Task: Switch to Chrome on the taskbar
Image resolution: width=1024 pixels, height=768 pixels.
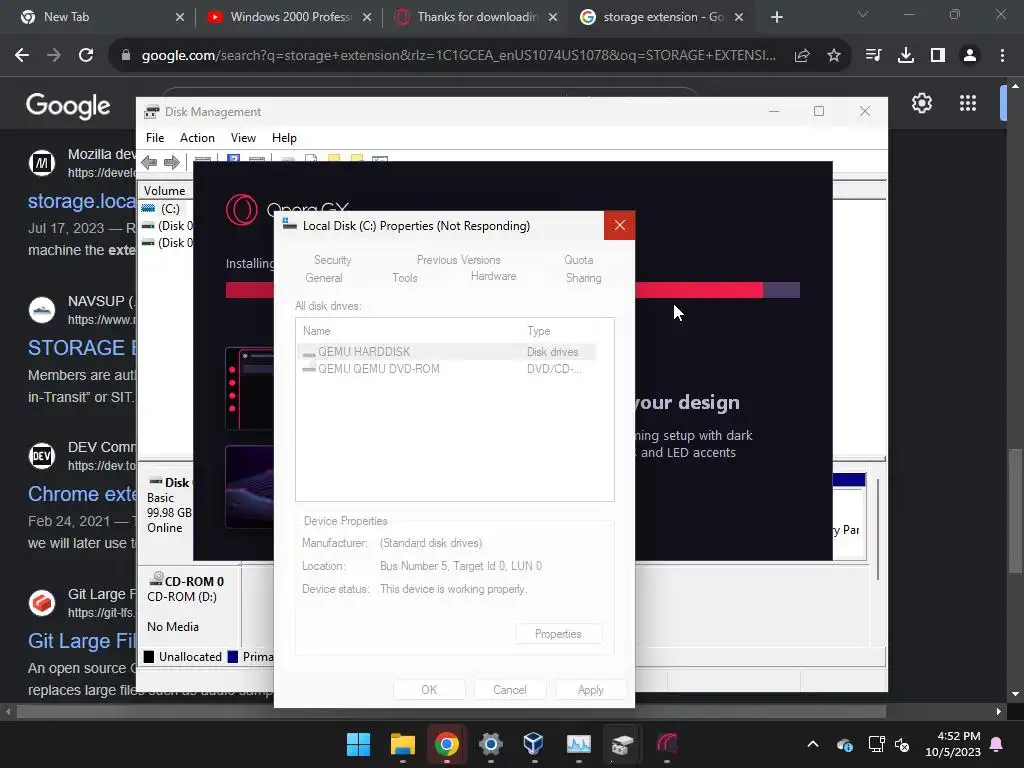Action: [447, 744]
